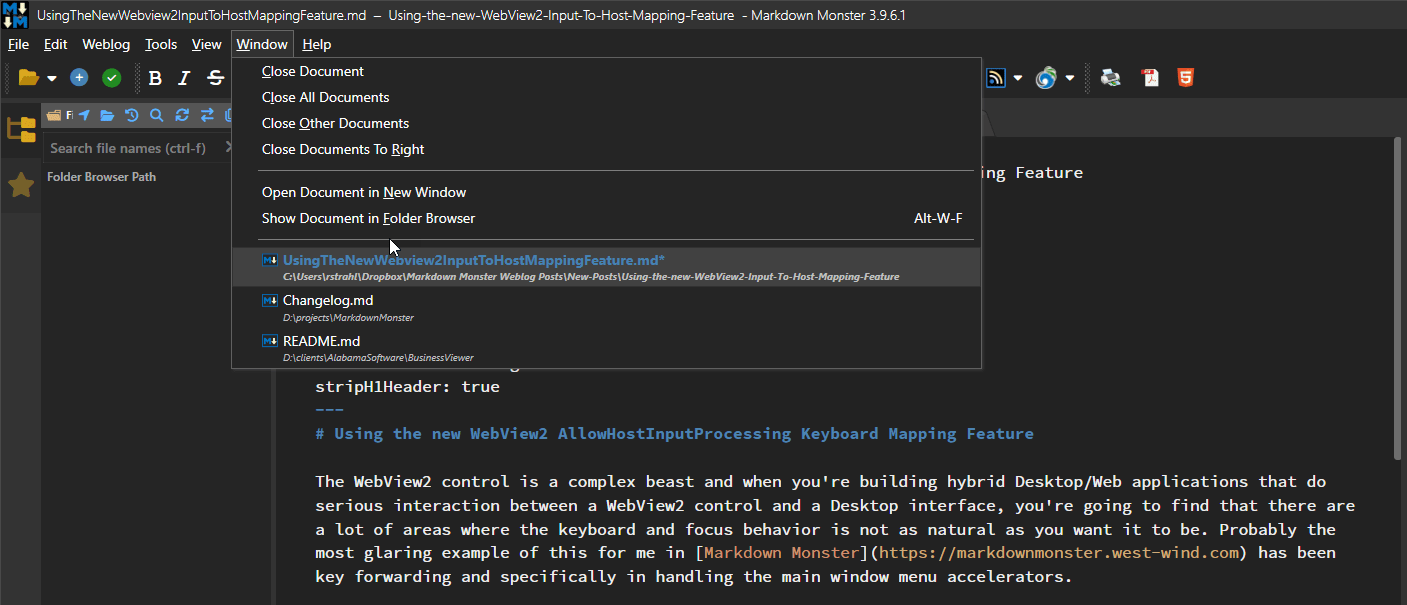Viewport: 1407px width, 605px height.
Task: Switch to the Changelog.md document
Action: tap(606, 308)
